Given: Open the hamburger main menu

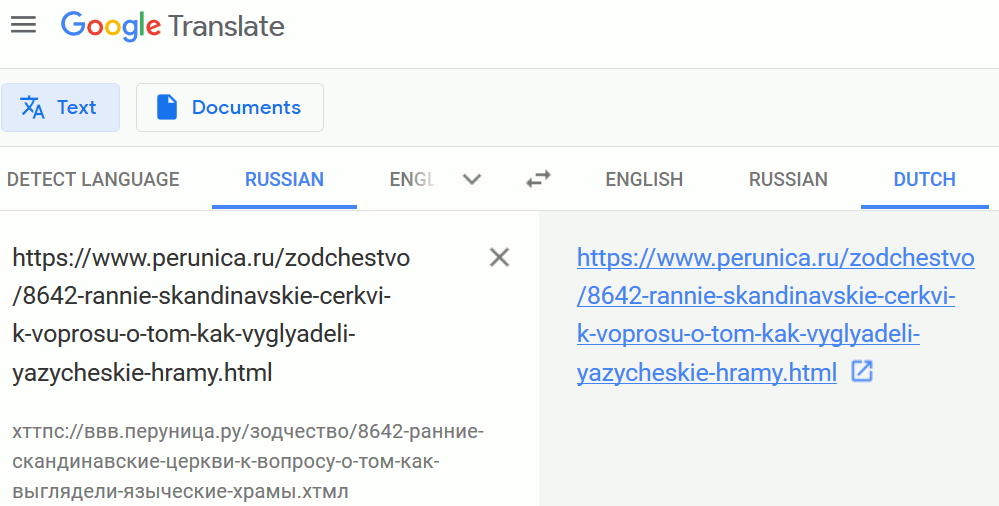Looking at the screenshot, I should point(24,25).
